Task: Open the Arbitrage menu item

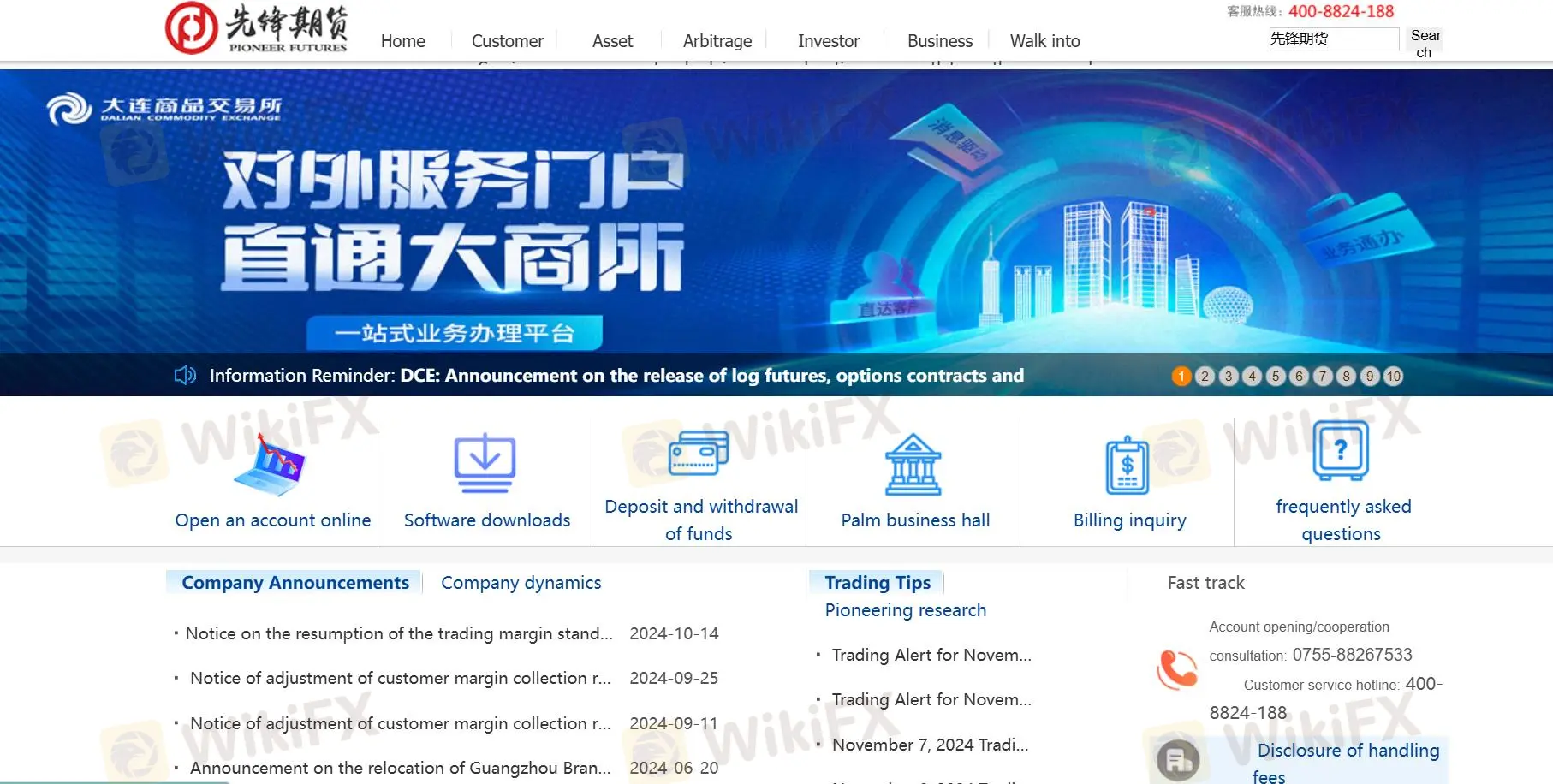Action: 717,41
